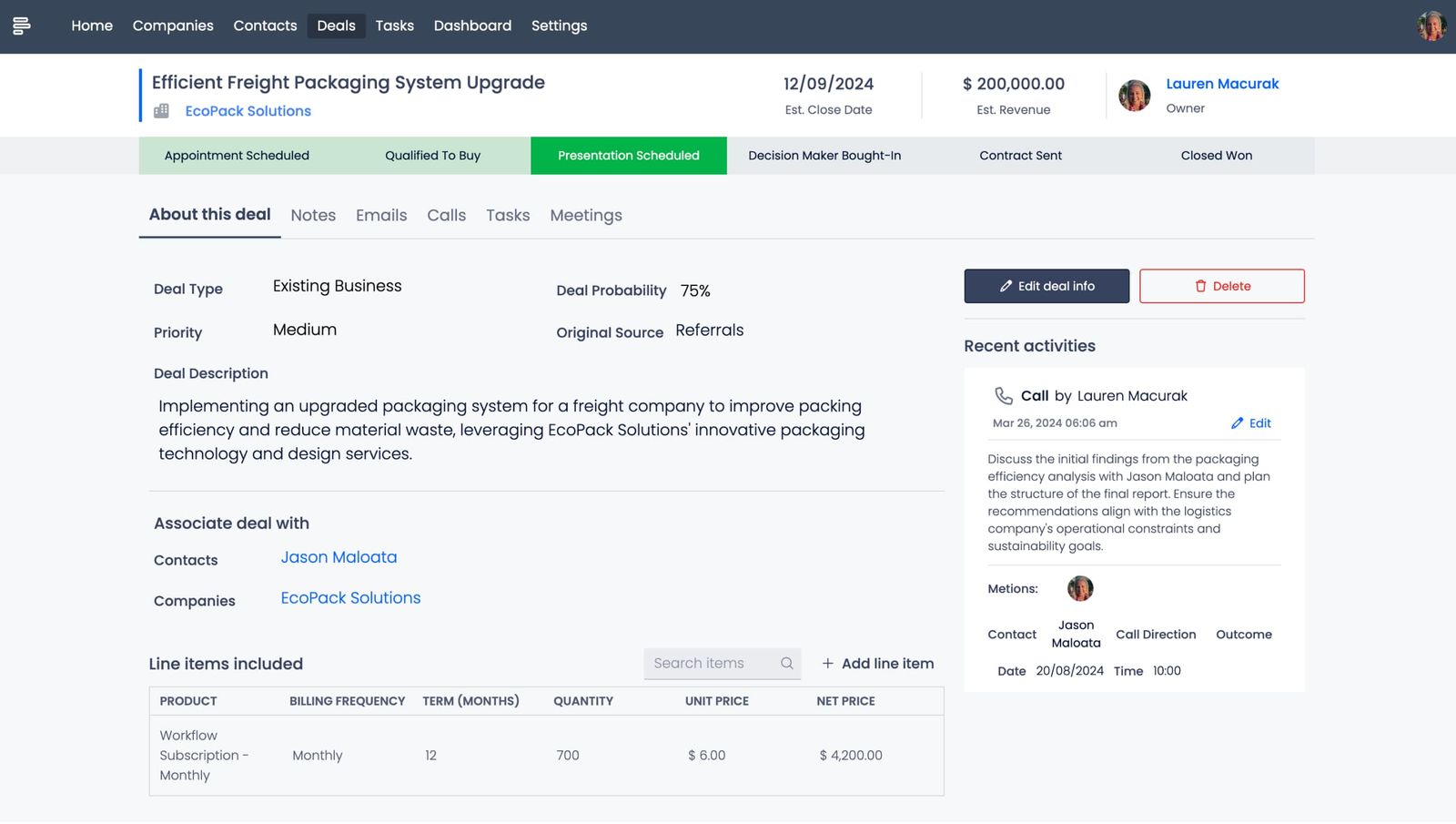Viewport: 1456px width, 824px height.
Task: Click the plus icon on Add line item
Action: [827, 663]
